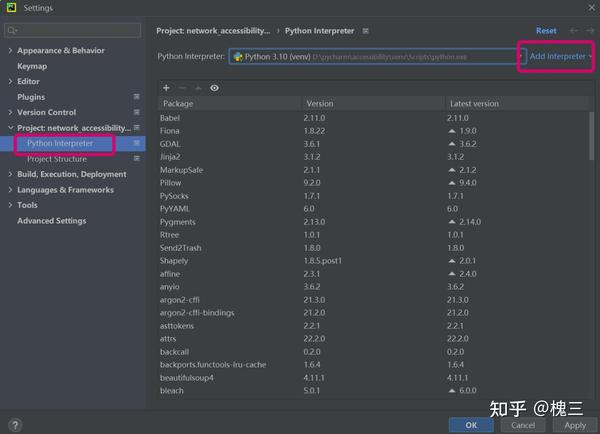
Task: Expand Appearance & Behavior section
Action: click(x=10, y=51)
